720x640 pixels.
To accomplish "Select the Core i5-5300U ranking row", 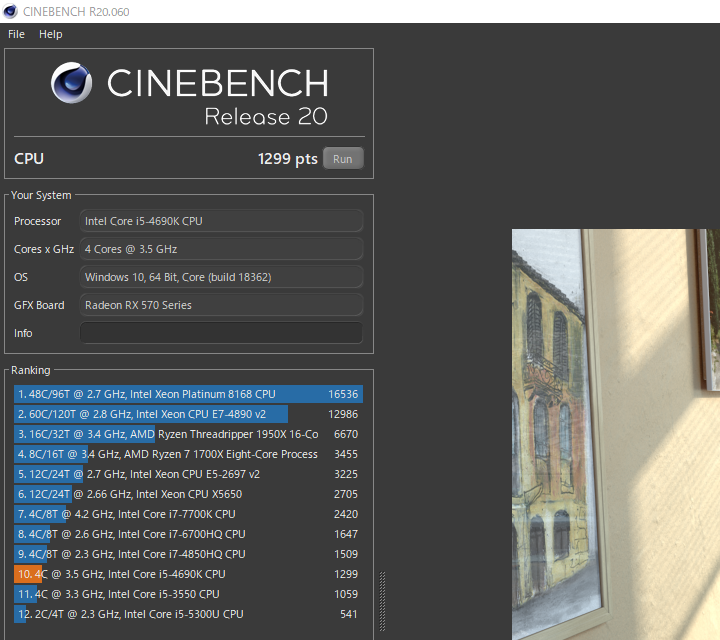I will click(188, 614).
